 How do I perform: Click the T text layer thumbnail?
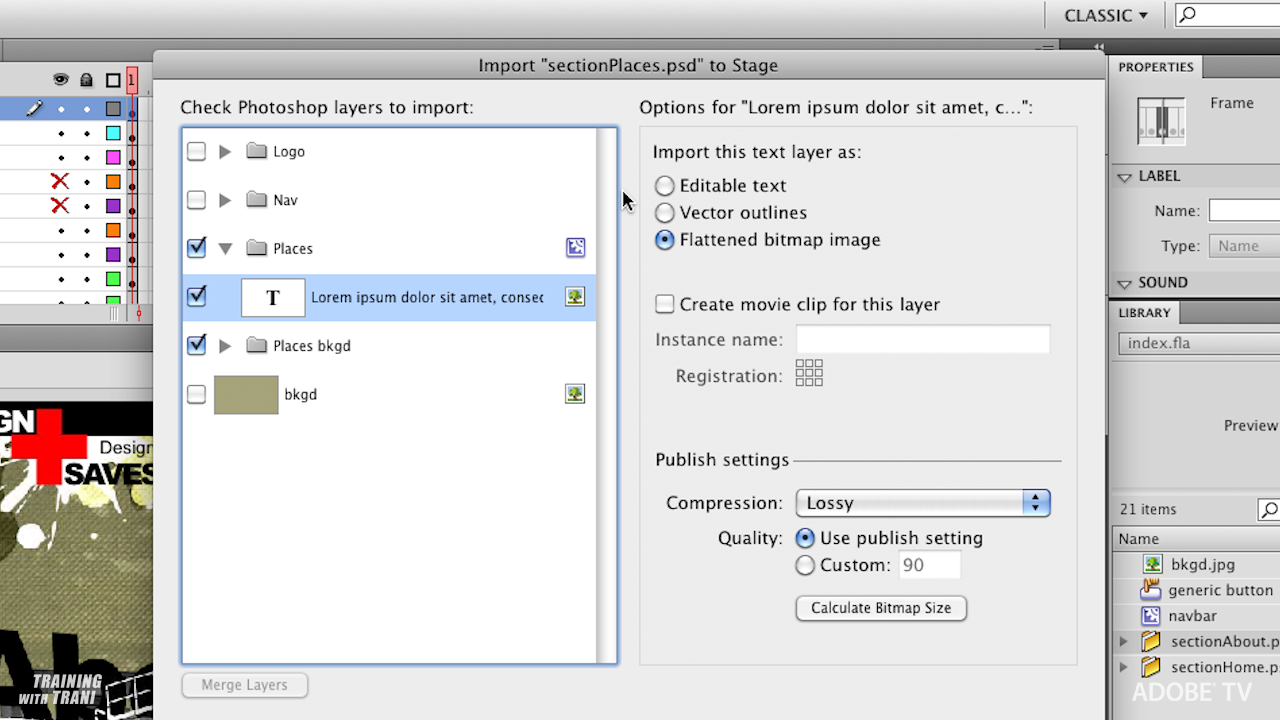(272, 297)
